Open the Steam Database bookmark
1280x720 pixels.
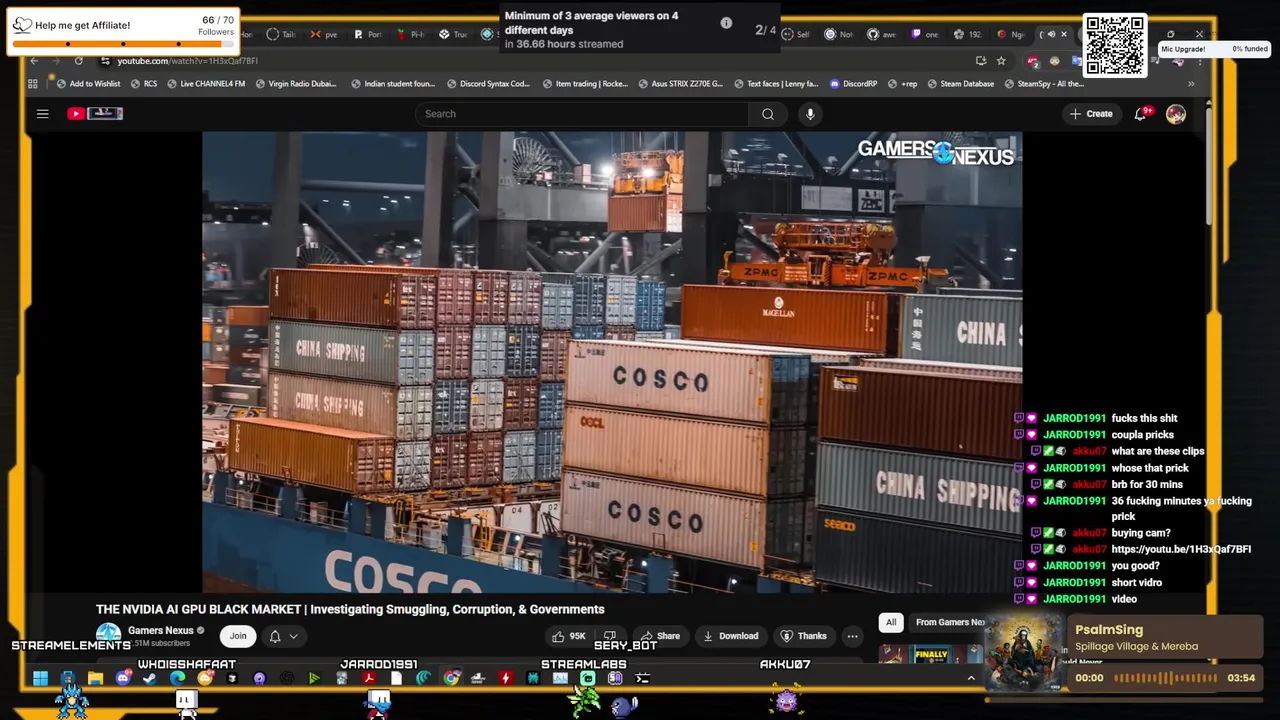(x=960, y=84)
